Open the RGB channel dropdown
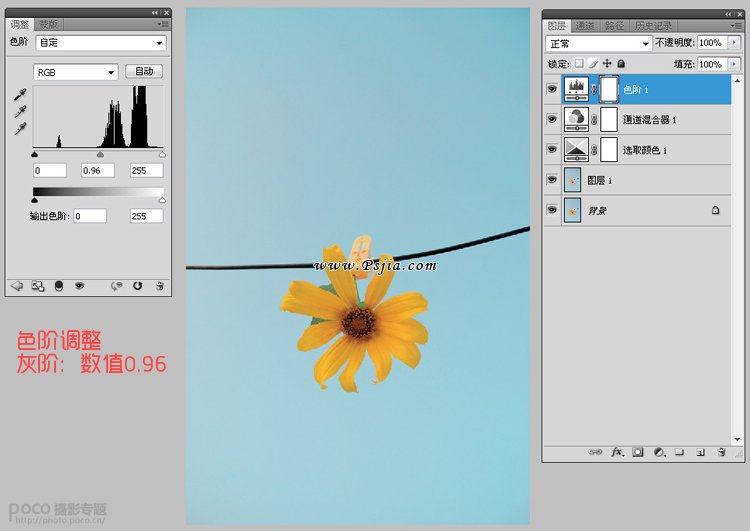This screenshot has height=531, width=750. 76,72
